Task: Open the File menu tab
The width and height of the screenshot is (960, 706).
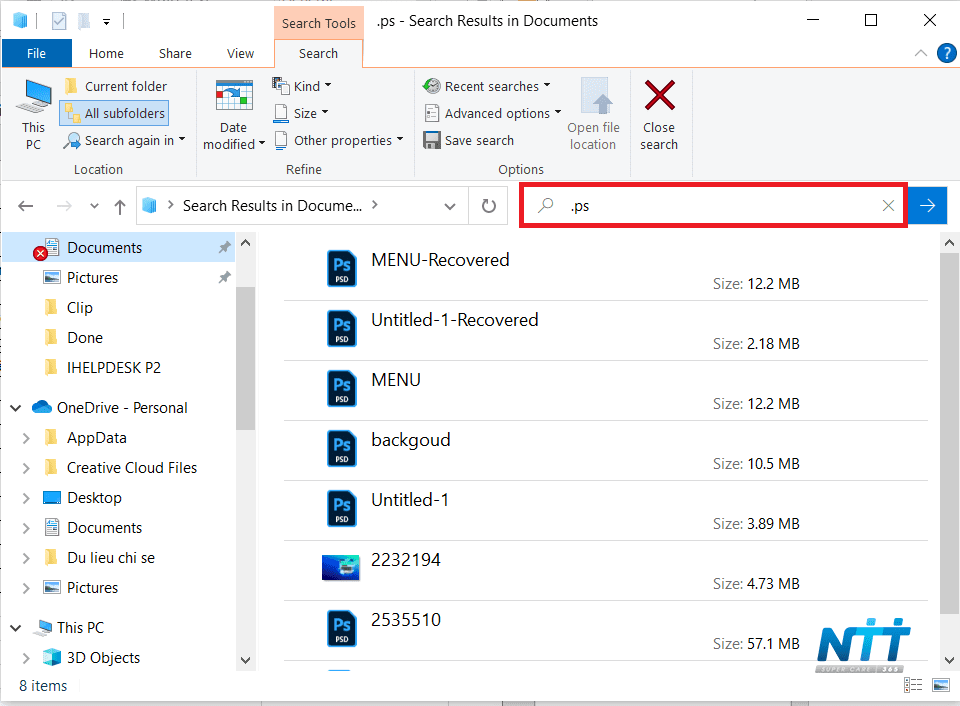Action: tap(37, 54)
